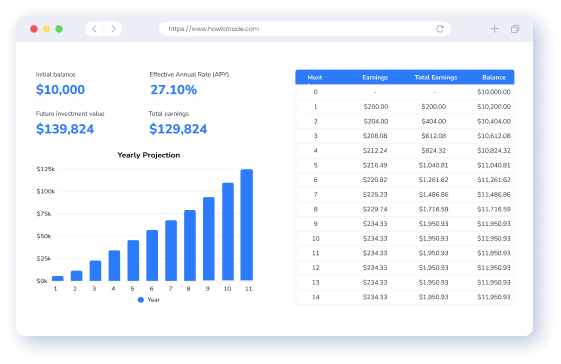Select the month 6 table row
Screen dimensions: 561x364
[405, 180]
